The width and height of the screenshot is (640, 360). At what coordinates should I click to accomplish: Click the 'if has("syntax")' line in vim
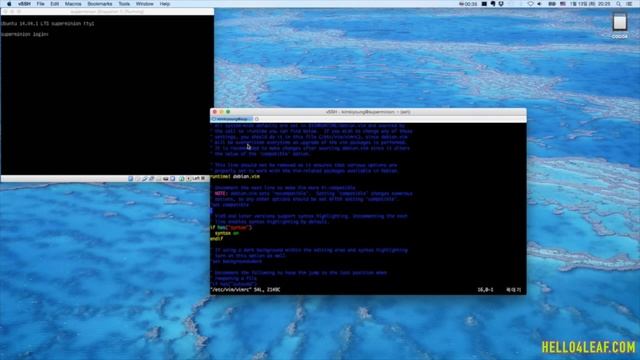pyautogui.click(x=231, y=227)
